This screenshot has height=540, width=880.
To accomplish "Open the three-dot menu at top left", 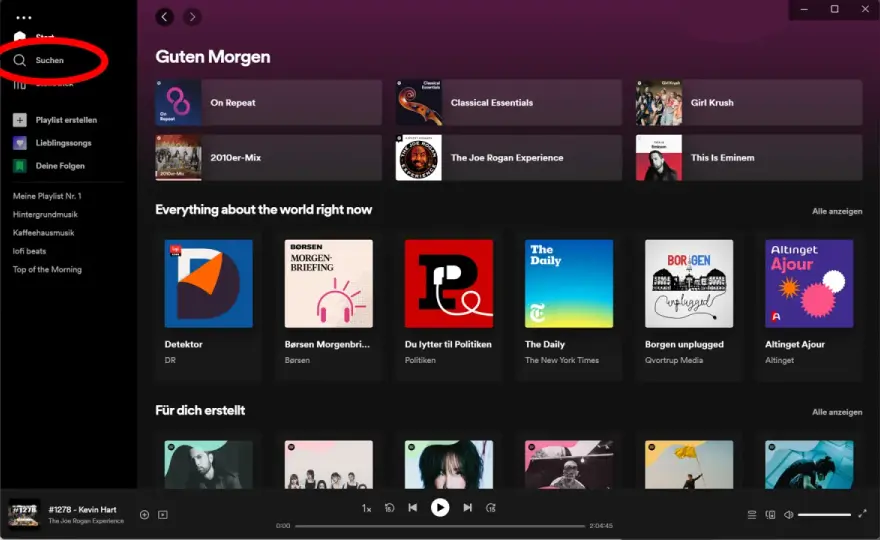I will (24, 18).
